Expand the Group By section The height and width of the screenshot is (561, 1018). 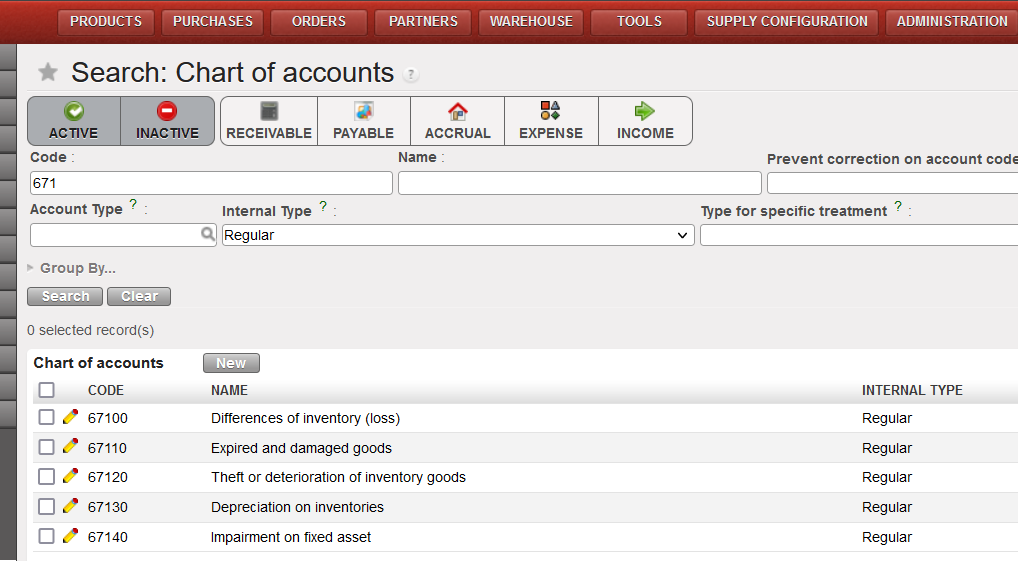pyautogui.click(x=71, y=268)
